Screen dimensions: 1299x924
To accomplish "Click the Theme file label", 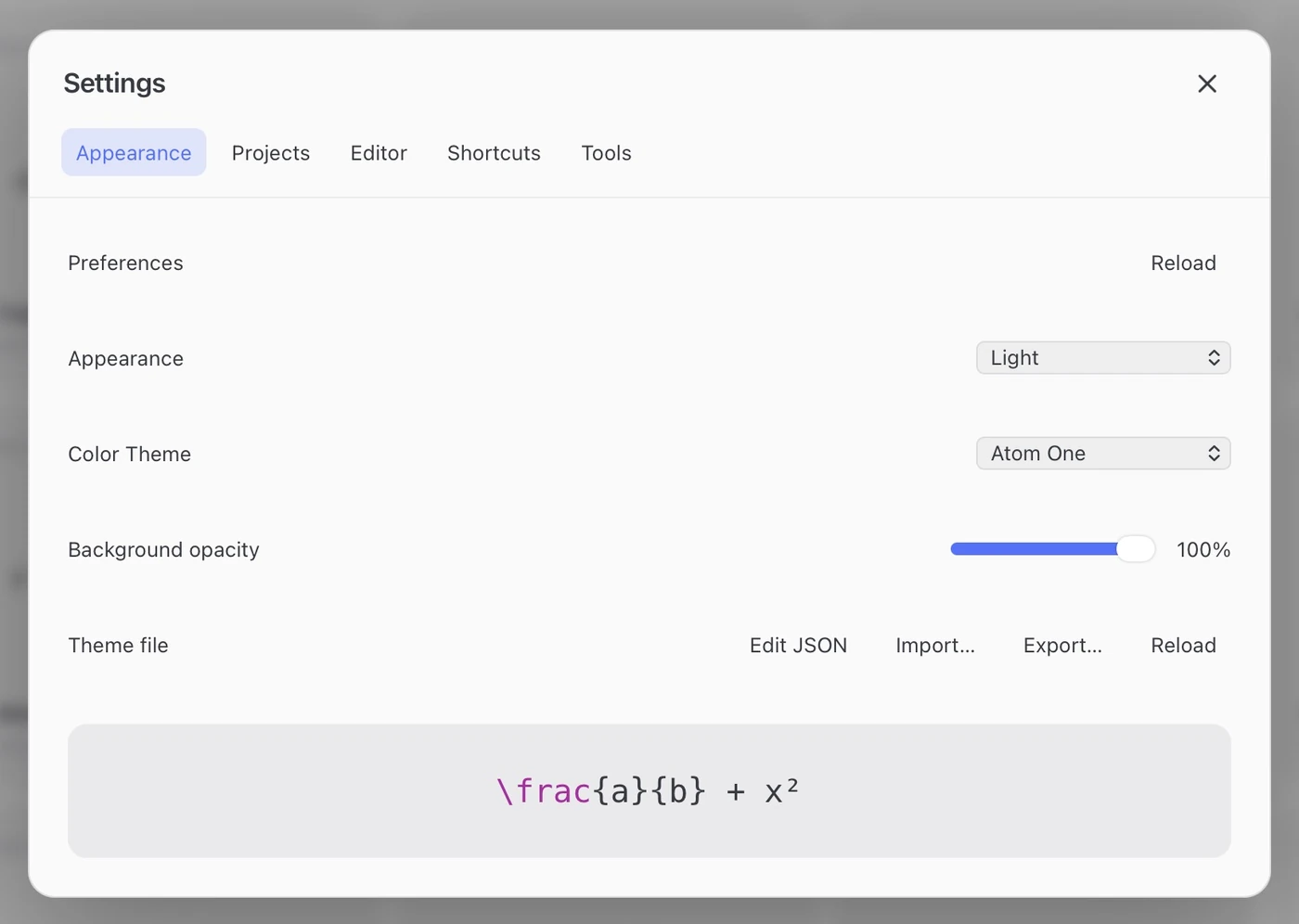I will pos(118,645).
